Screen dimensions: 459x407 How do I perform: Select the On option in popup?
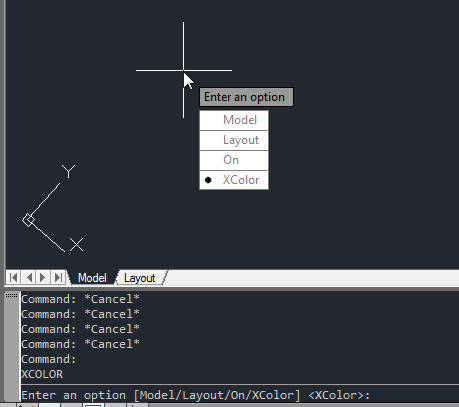coord(234,160)
